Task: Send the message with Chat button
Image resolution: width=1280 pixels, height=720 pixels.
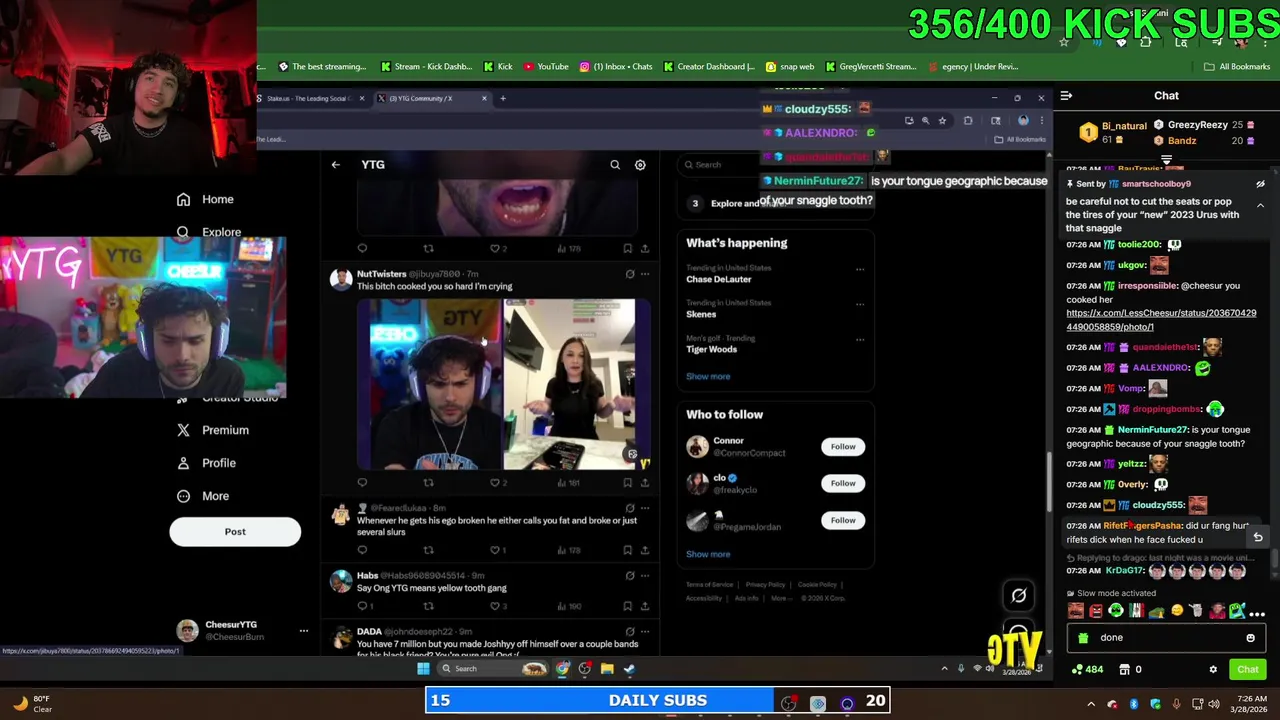Action: point(1248,670)
